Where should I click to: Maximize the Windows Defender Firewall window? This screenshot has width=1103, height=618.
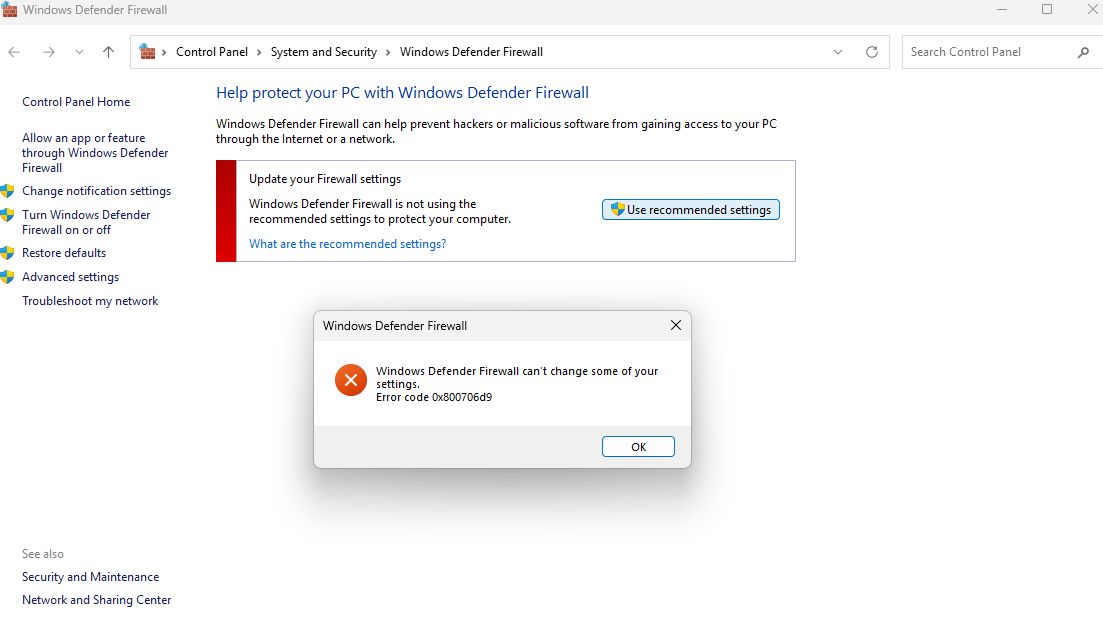[1047, 10]
